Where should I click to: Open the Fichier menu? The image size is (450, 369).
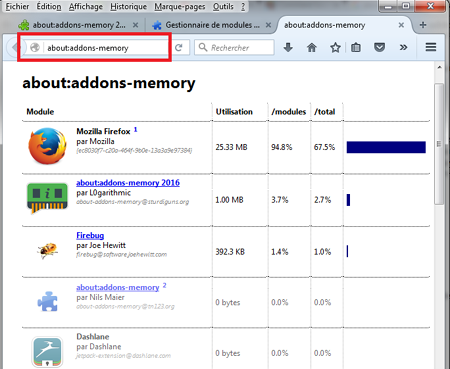click(x=17, y=6)
